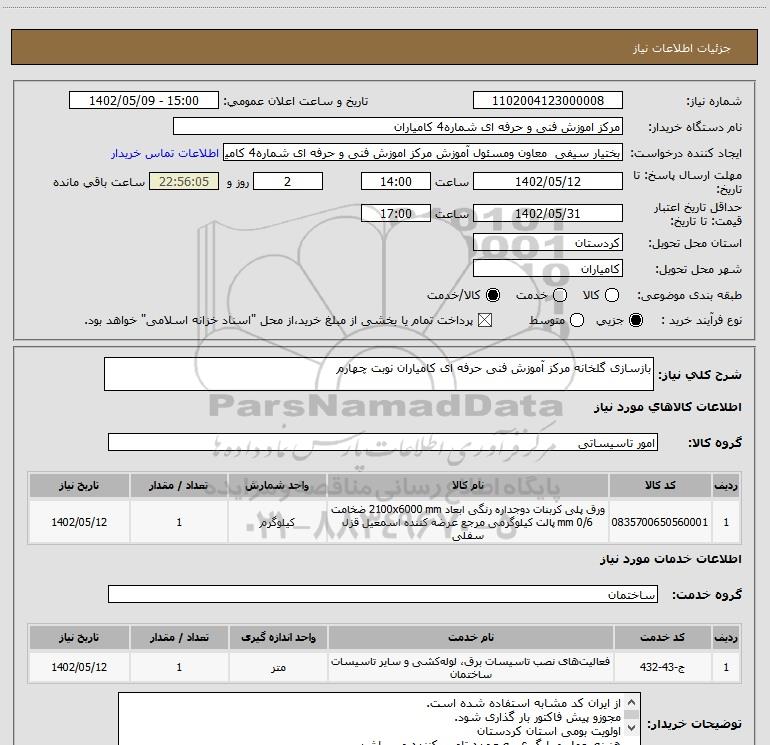Select the کالا radio button
This screenshot has height=745, width=770.
pos(611,295)
